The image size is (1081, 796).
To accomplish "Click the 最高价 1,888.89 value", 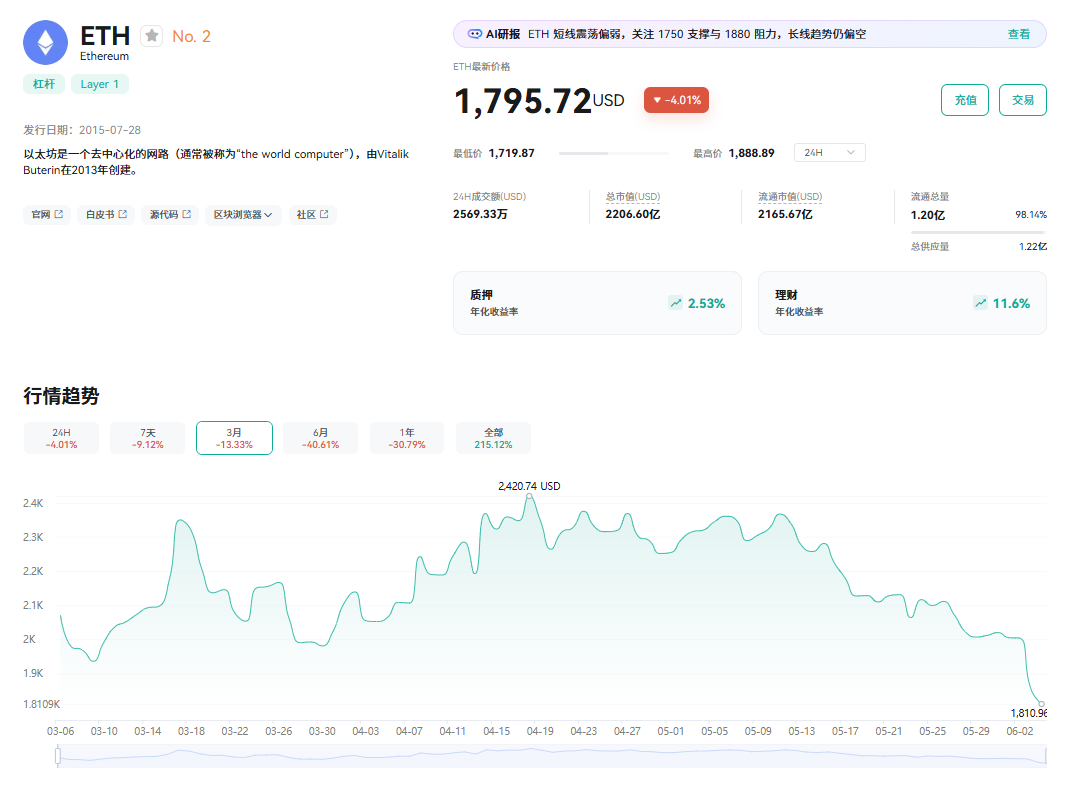I will [x=751, y=153].
